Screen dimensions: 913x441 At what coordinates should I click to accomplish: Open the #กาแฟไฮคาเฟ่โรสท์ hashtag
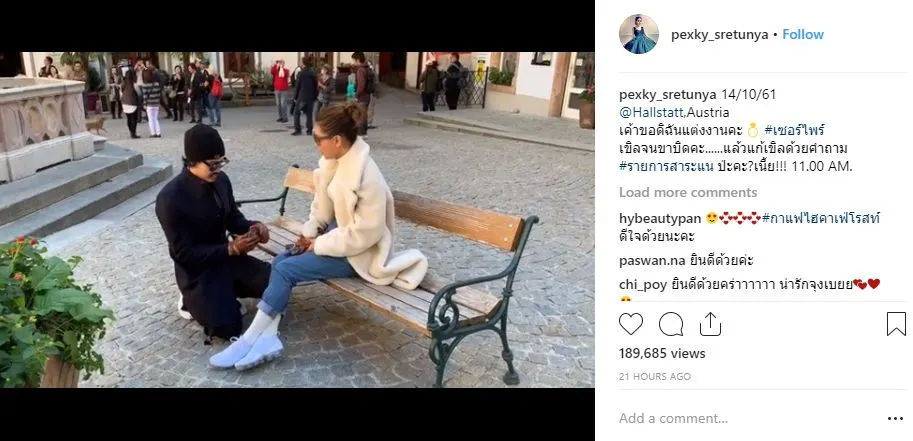coord(821,219)
